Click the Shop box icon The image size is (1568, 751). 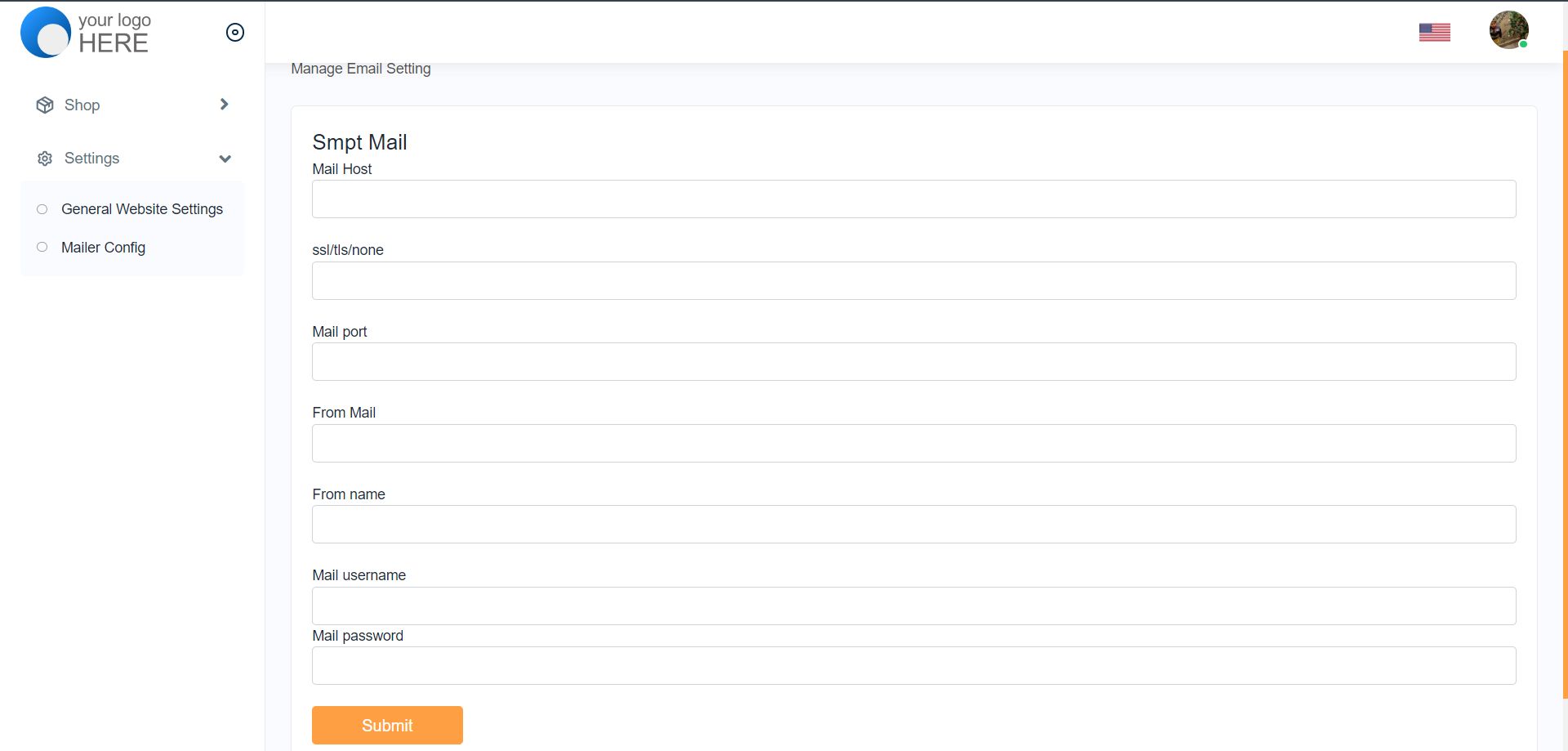pyautogui.click(x=45, y=105)
